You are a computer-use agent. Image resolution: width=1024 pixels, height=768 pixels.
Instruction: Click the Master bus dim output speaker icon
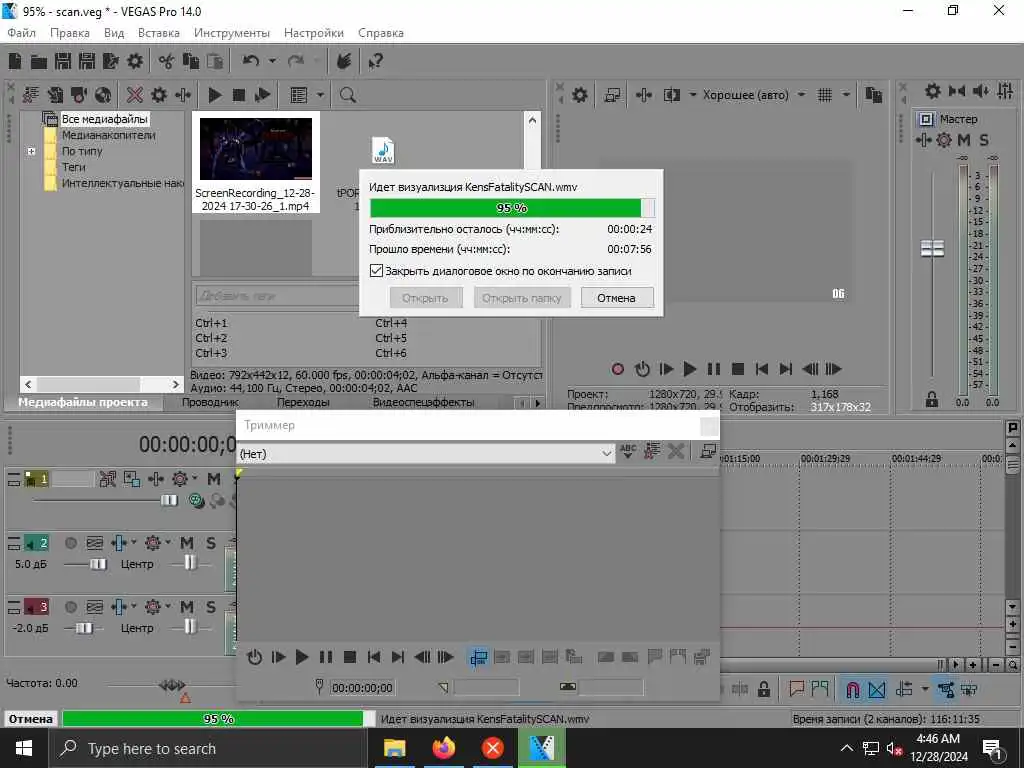coord(981,91)
